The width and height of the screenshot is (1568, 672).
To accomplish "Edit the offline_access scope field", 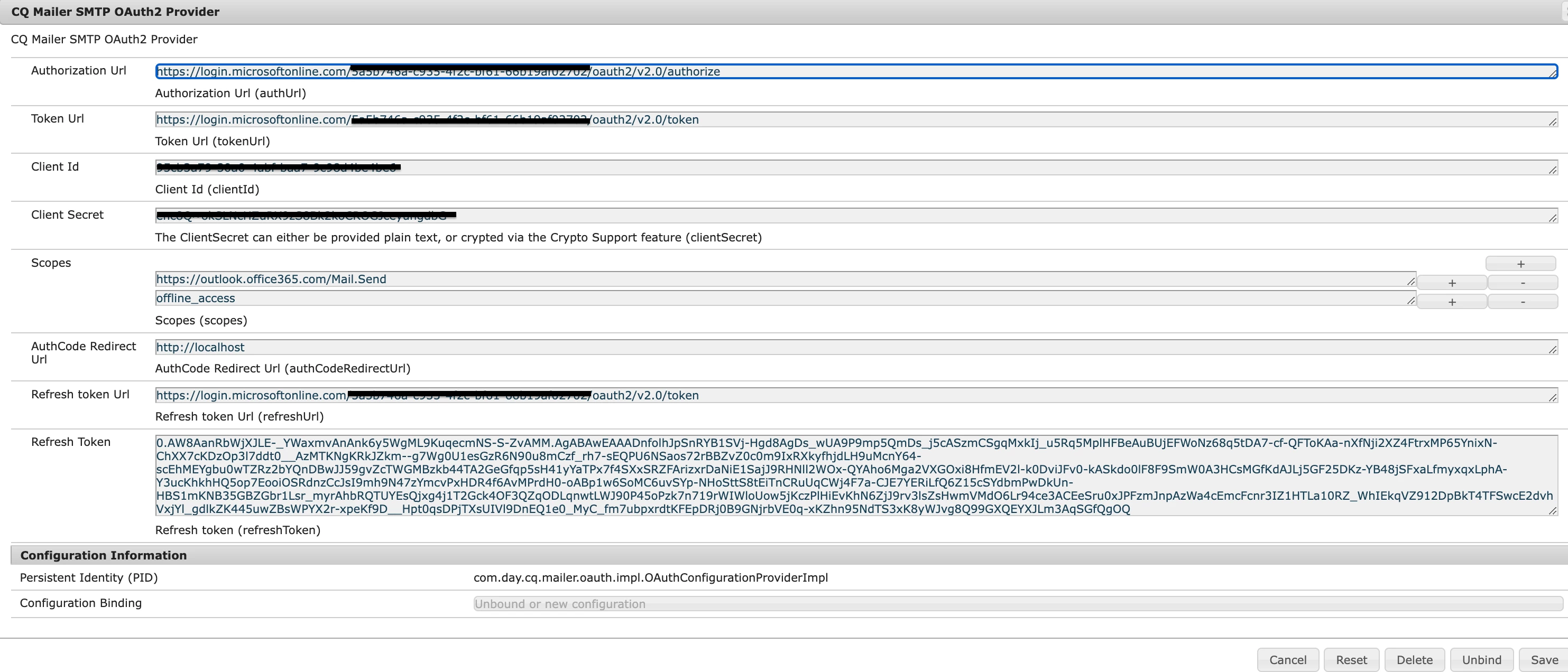I will click(791, 298).
